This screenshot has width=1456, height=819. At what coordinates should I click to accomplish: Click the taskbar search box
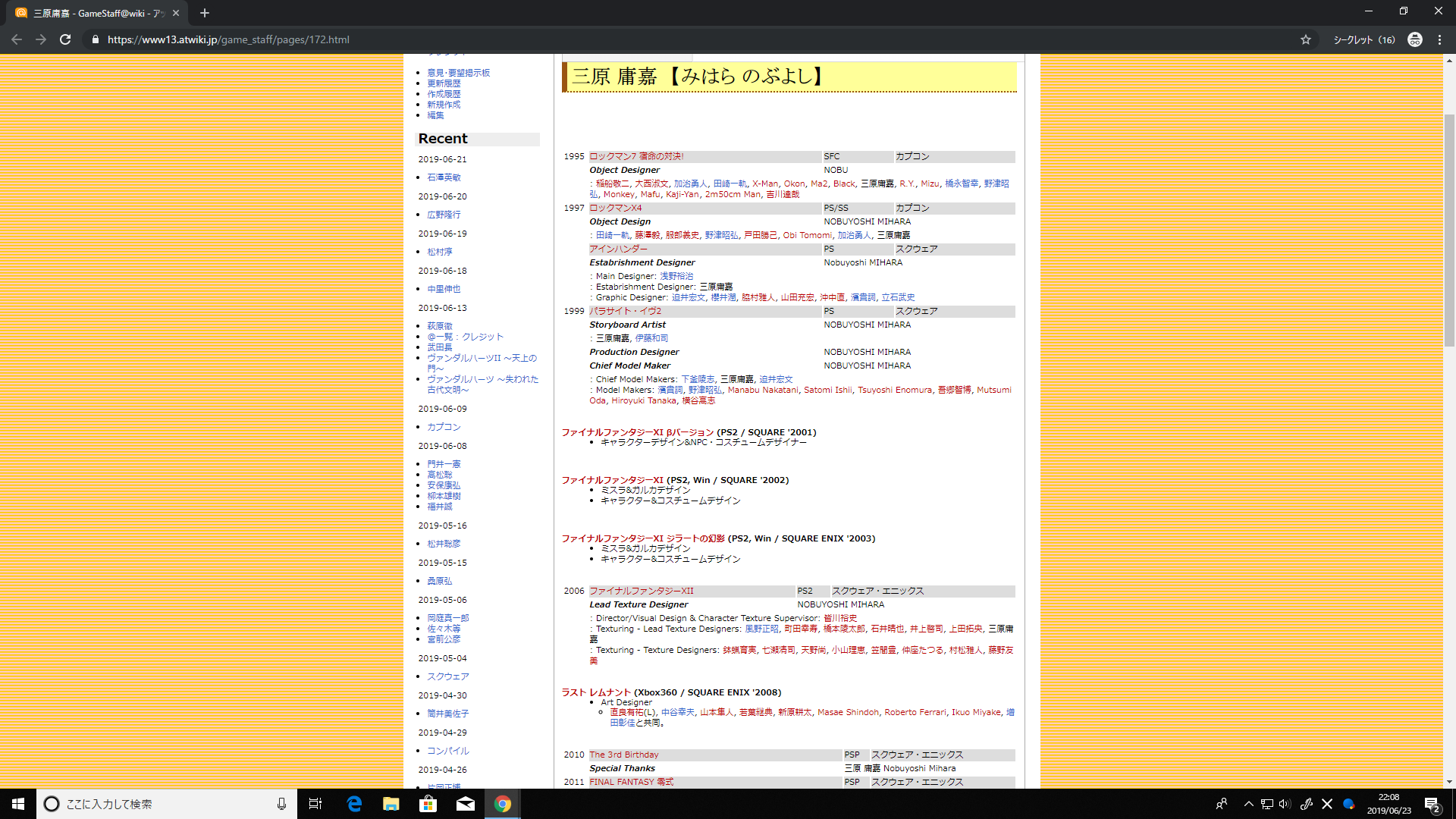pyautogui.click(x=167, y=804)
